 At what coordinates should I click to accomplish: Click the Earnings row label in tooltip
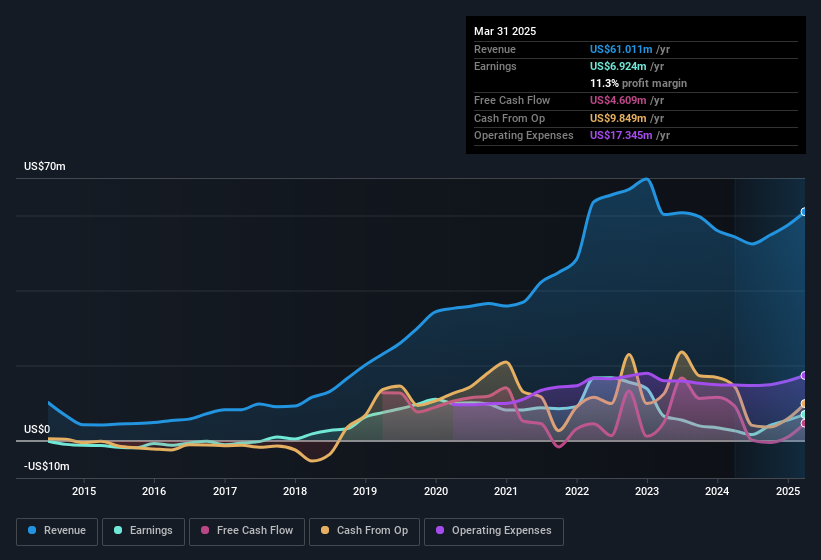pos(495,66)
